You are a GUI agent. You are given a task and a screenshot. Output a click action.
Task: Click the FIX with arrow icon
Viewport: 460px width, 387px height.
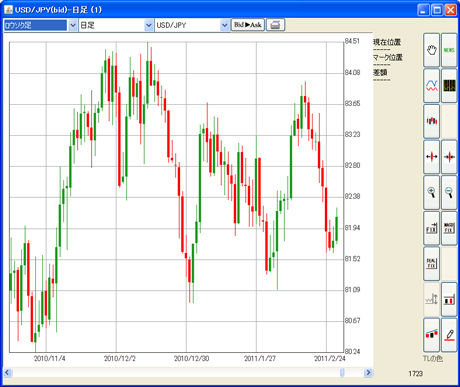[x=432, y=228]
